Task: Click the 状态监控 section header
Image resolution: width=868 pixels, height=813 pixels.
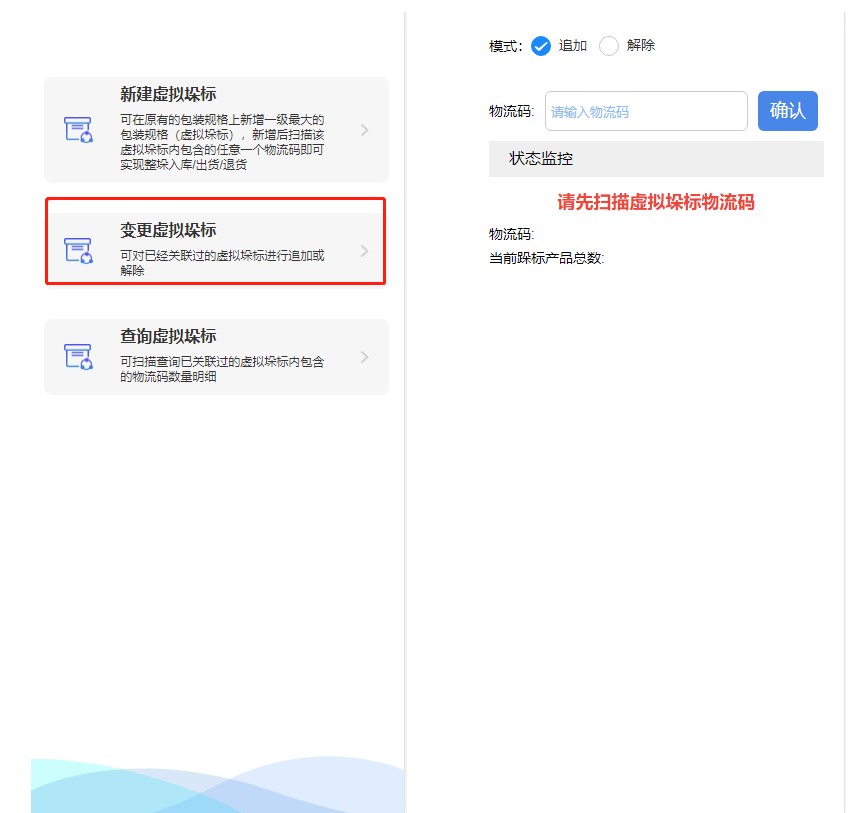Action: (x=656, y=159)
